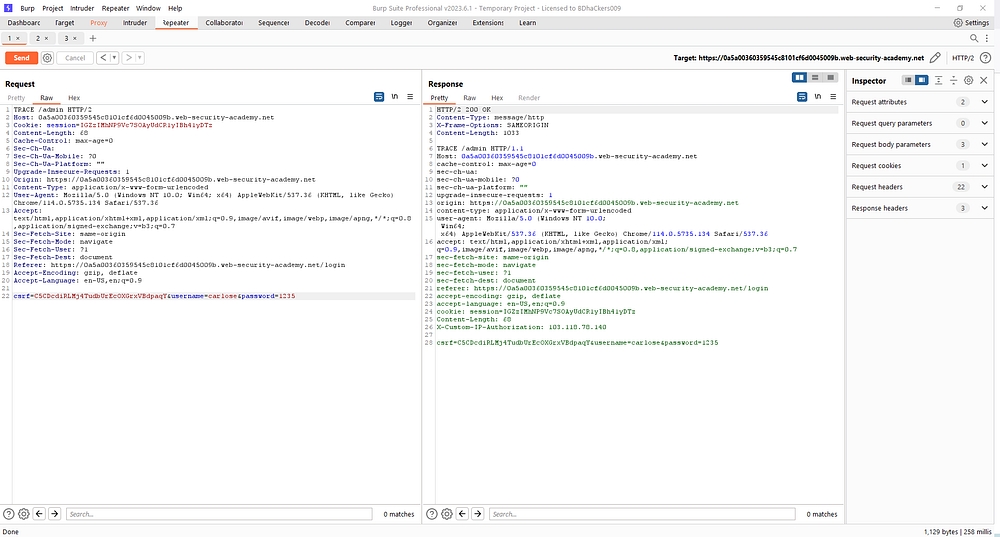The height and width of the screenshot is (537, 1000).
Task: Open the Hex view of Response
Action: [497, 98]
